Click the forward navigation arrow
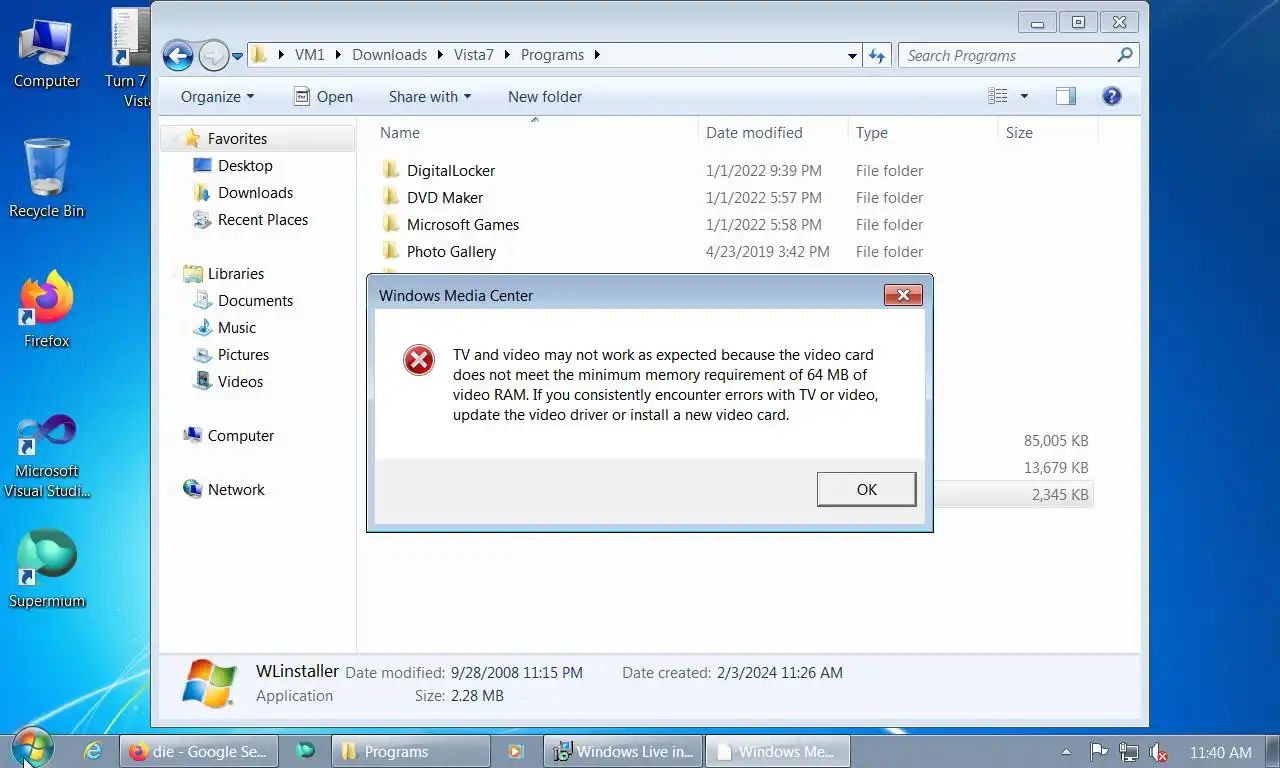Image resolution: width=1280 pixels, height=768 pixels. [213, 55]
